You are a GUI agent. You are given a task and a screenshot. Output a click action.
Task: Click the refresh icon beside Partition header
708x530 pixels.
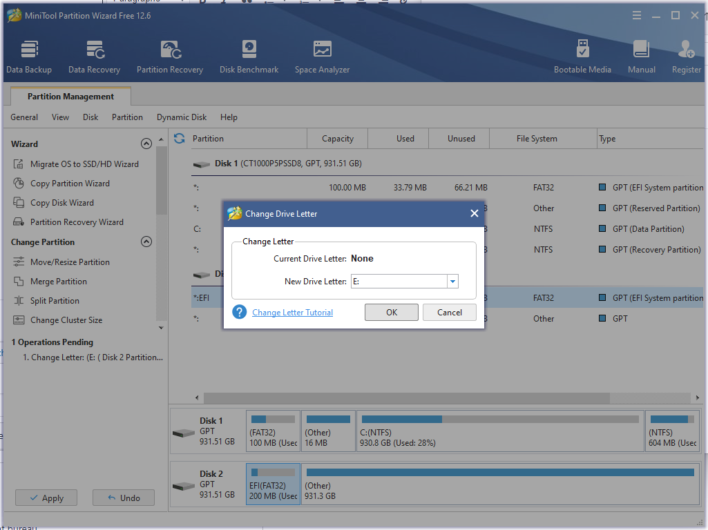tap(180, 139)
